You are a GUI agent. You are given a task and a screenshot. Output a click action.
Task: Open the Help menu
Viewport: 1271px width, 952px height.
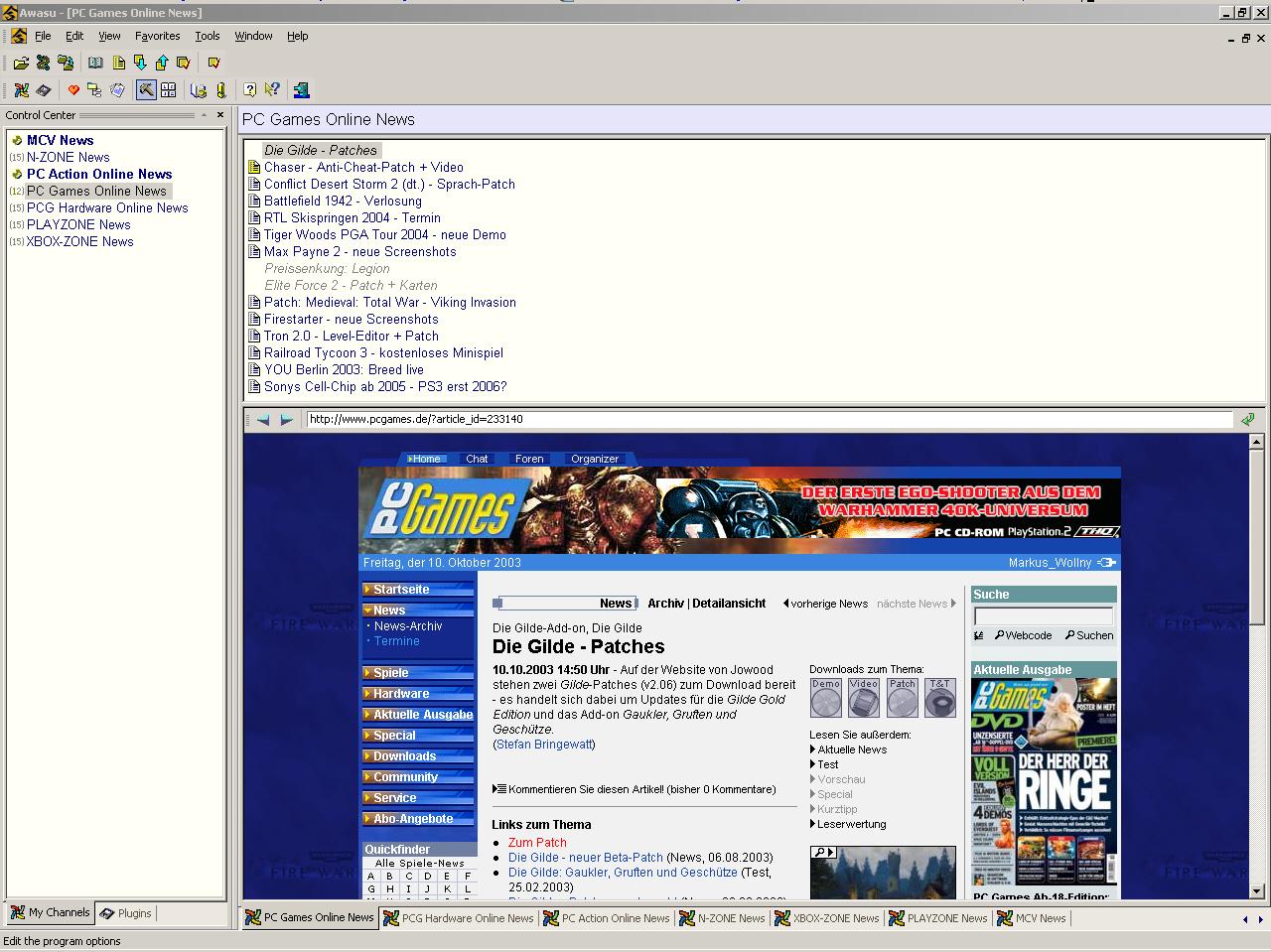(x=298, y=36)
